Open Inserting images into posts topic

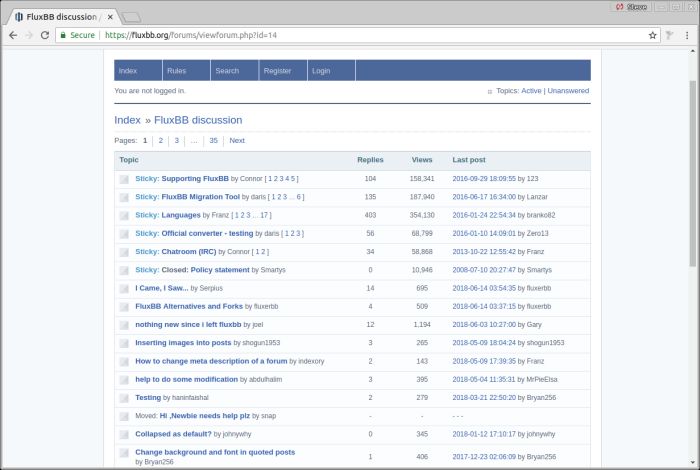183,343
